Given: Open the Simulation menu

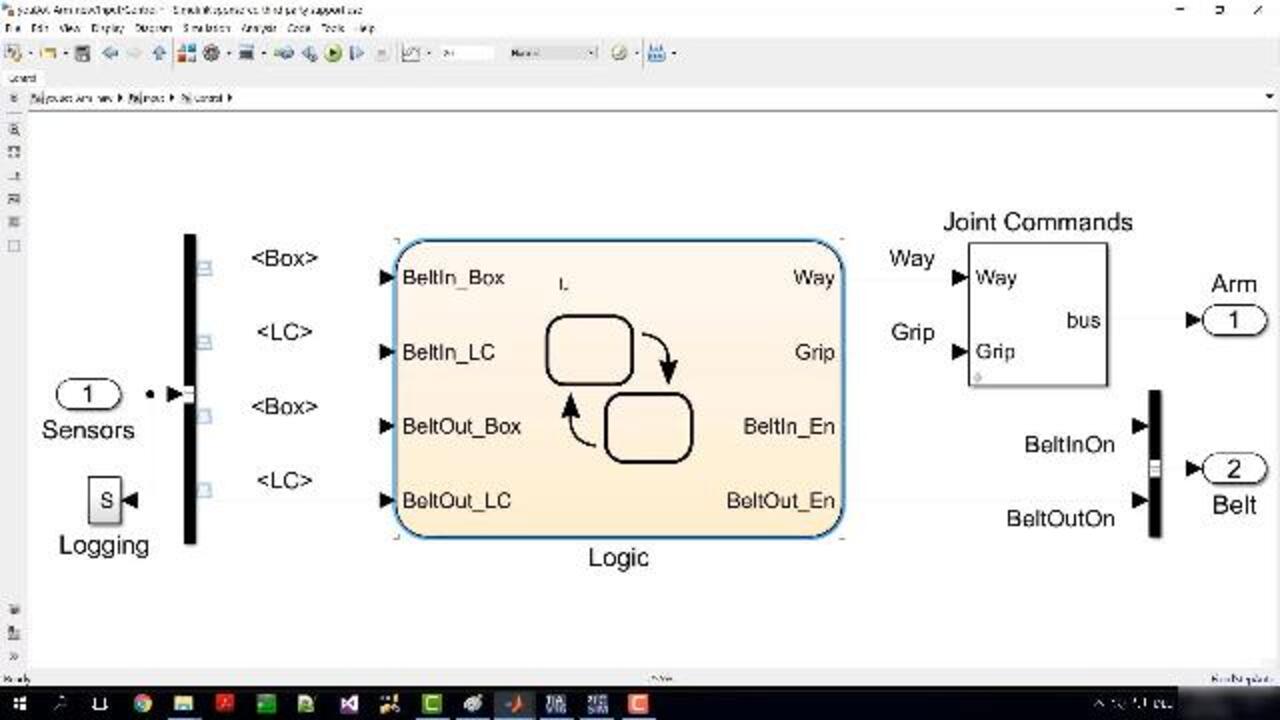Looking at the screenshot, I should click(205, 28).
